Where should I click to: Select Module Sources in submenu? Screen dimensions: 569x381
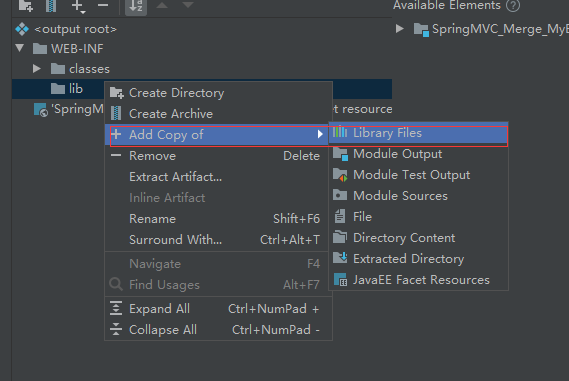(418, 196)
